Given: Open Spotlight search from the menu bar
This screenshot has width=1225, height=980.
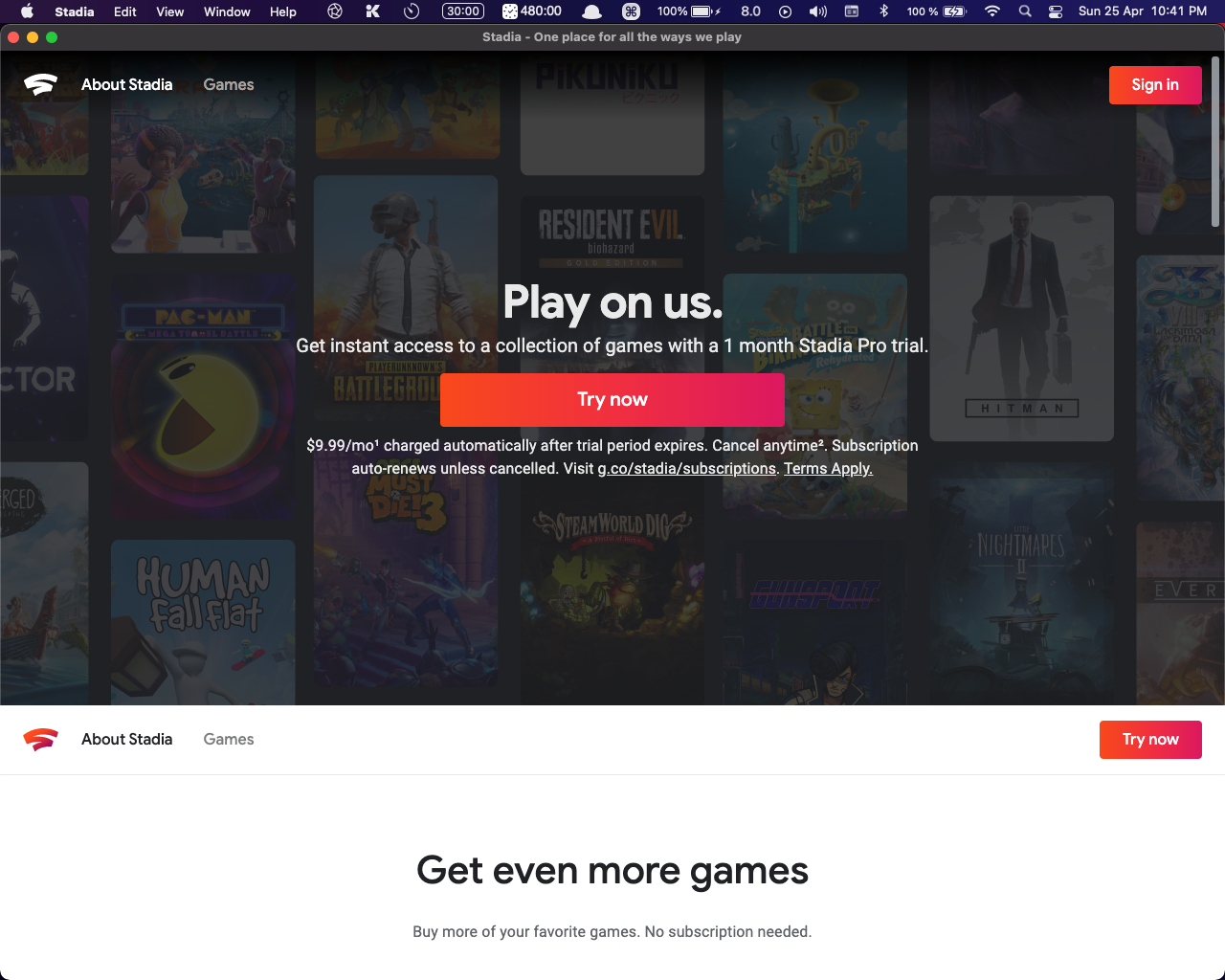Looking at the screenshot, I should [1025, 11].
